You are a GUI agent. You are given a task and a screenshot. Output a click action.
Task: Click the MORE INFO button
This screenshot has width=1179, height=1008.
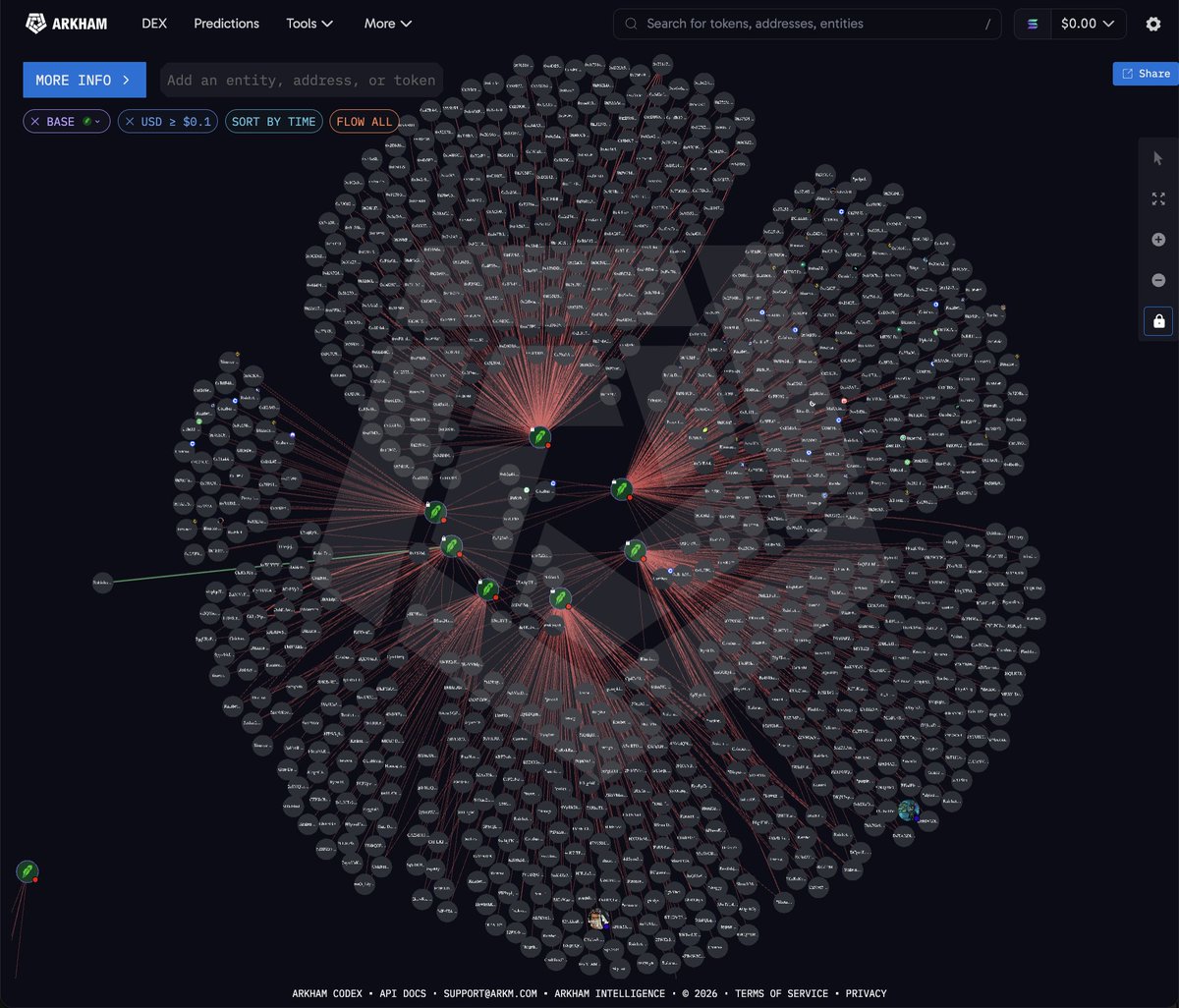point(84,81)
